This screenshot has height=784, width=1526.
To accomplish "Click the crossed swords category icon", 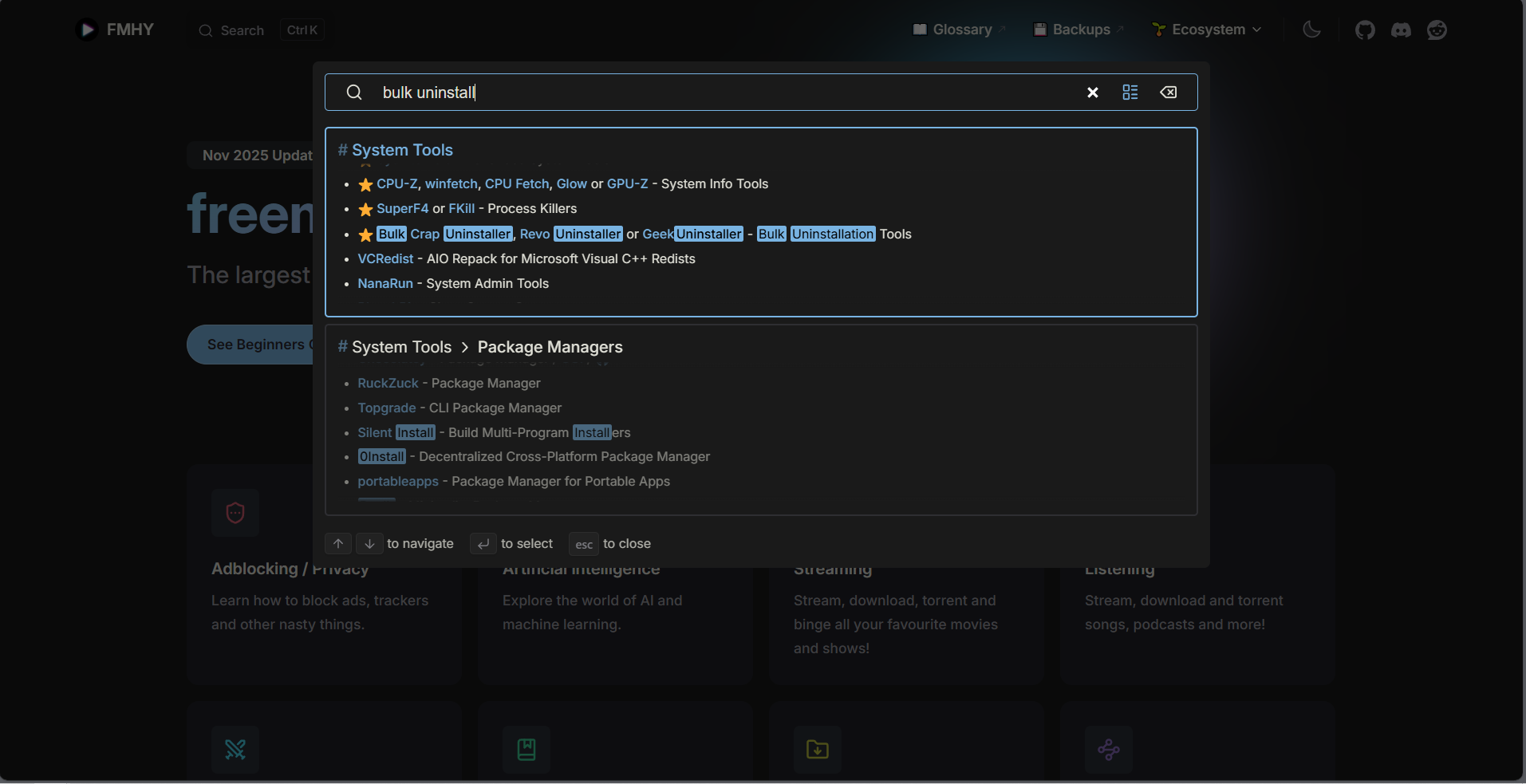I will (x=235, y=749).
